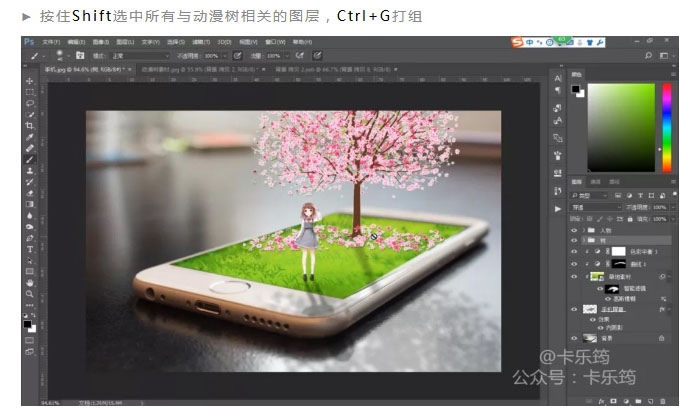The image size is (700, 409).
Task: Toggle pressure for opacity button
Action: pos(238,55)
